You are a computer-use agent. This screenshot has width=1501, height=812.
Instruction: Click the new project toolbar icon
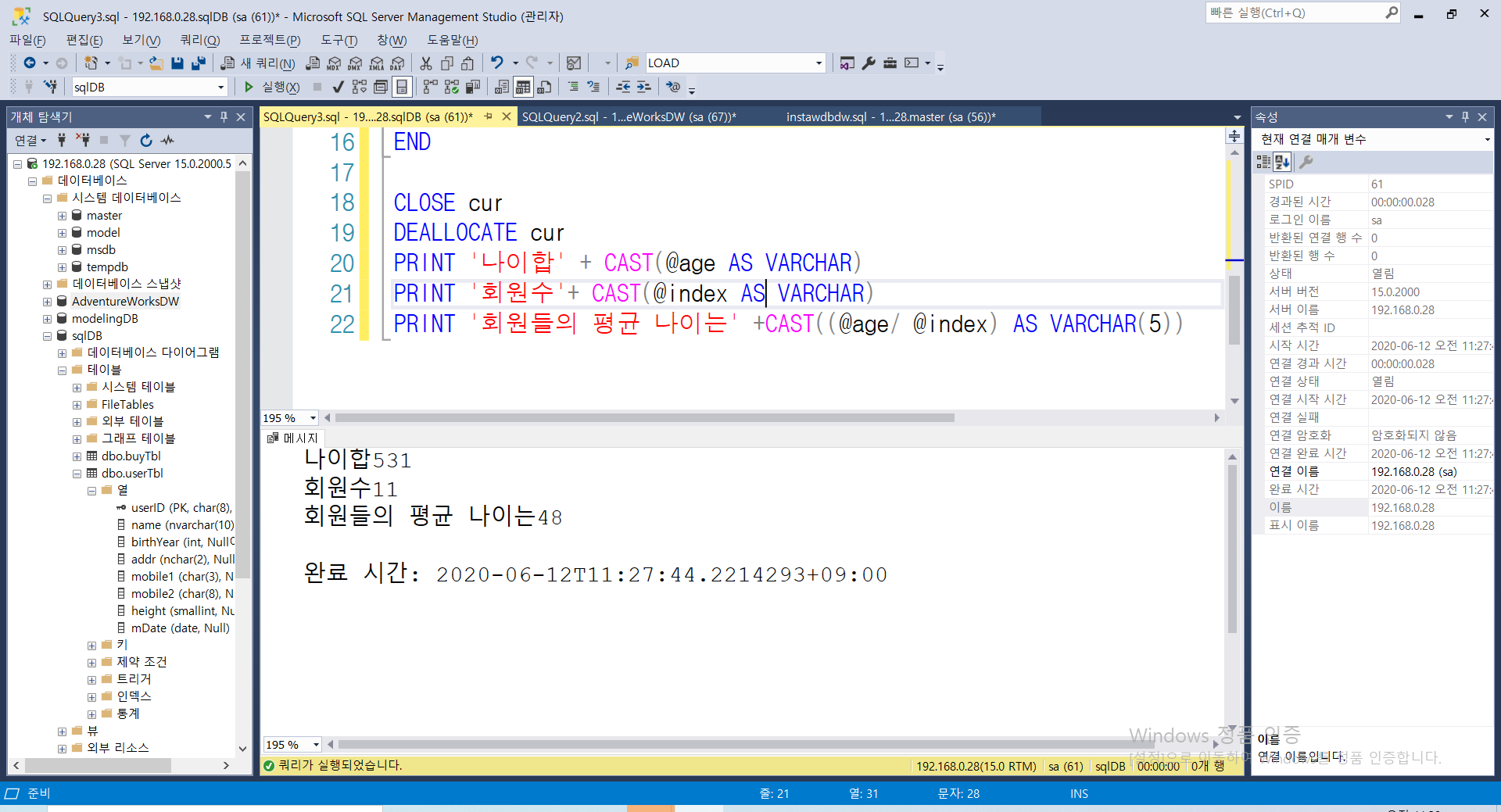[x=91, y=63]
